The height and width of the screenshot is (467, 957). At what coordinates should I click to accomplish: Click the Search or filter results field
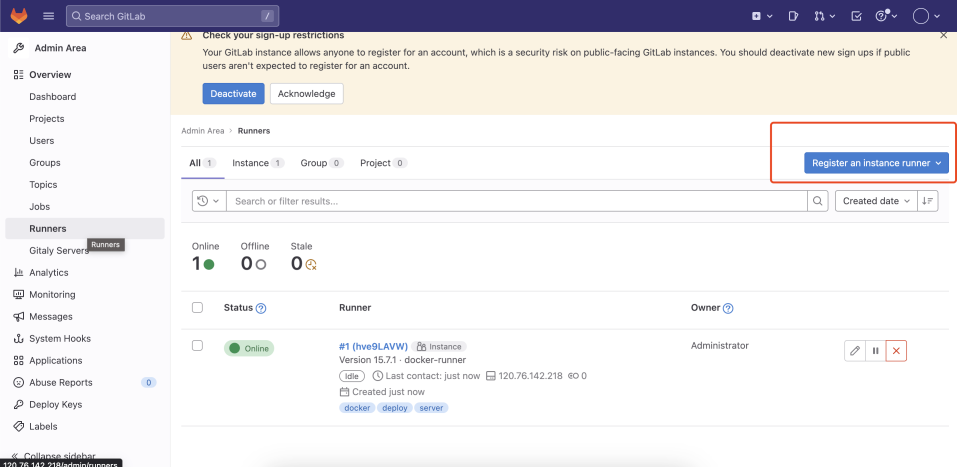(517, 201)
